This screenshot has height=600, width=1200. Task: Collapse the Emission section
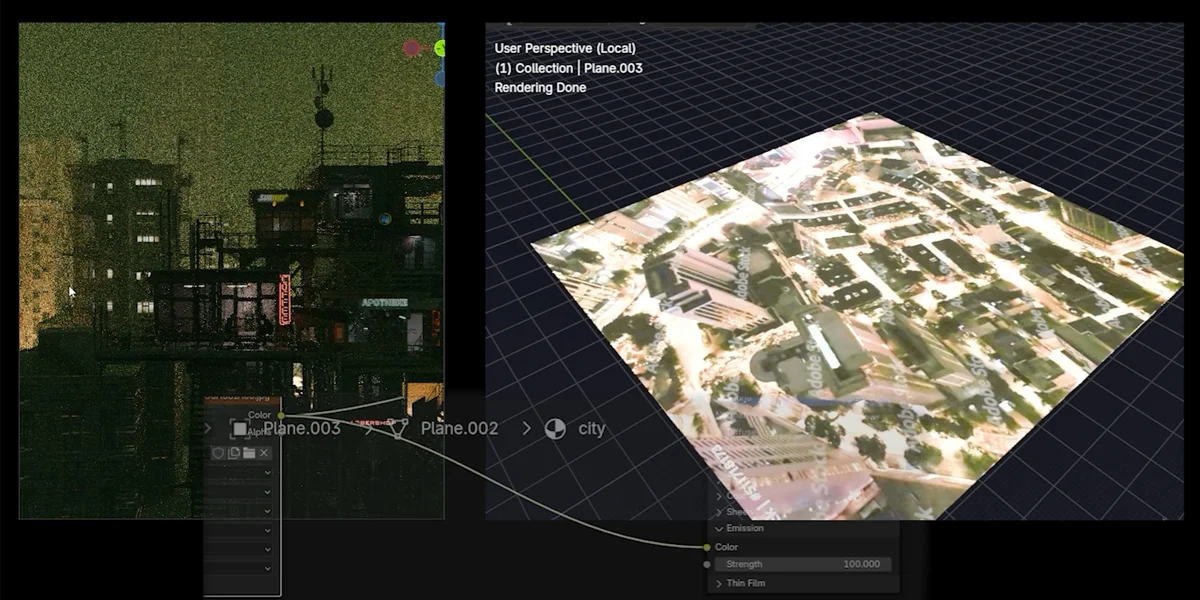(719, 528)
